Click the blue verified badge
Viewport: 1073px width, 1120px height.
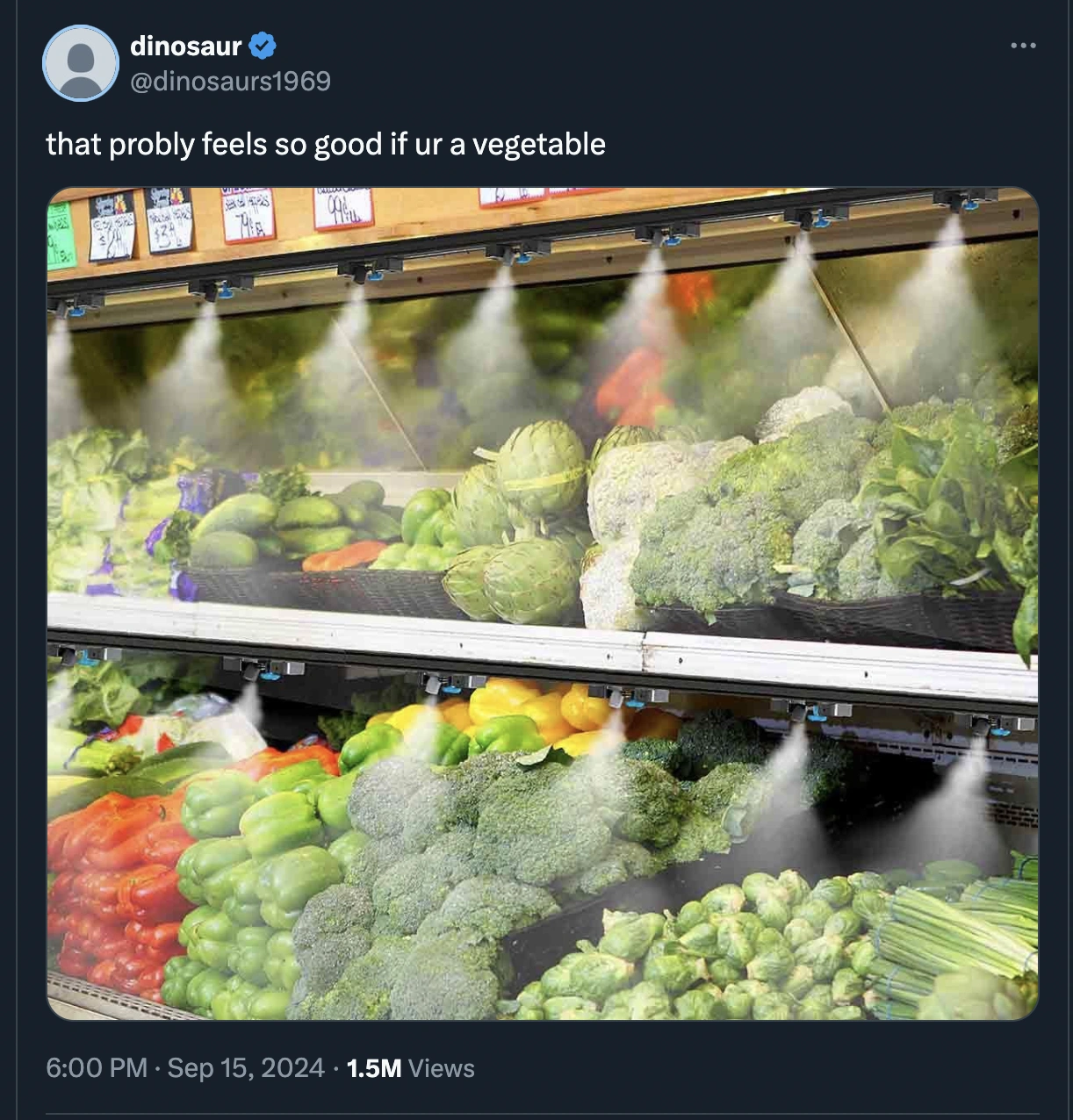[263, 45]
